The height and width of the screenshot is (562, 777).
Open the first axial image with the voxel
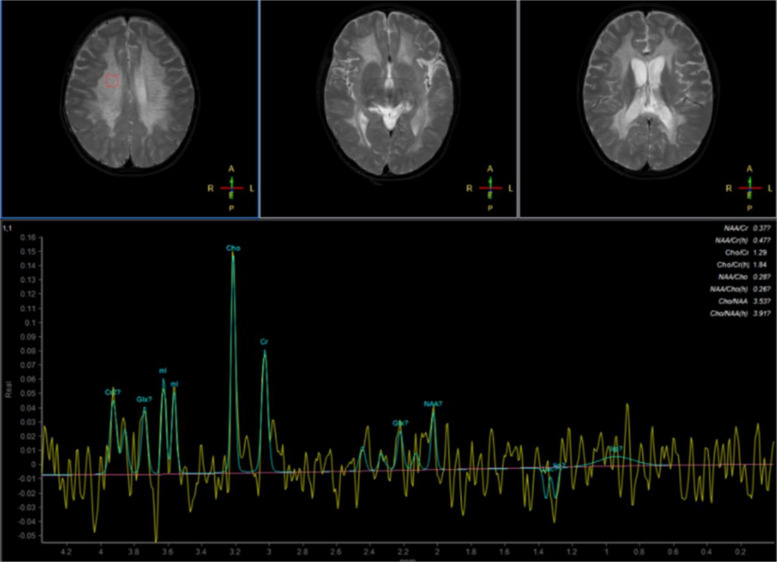[130, 108]
